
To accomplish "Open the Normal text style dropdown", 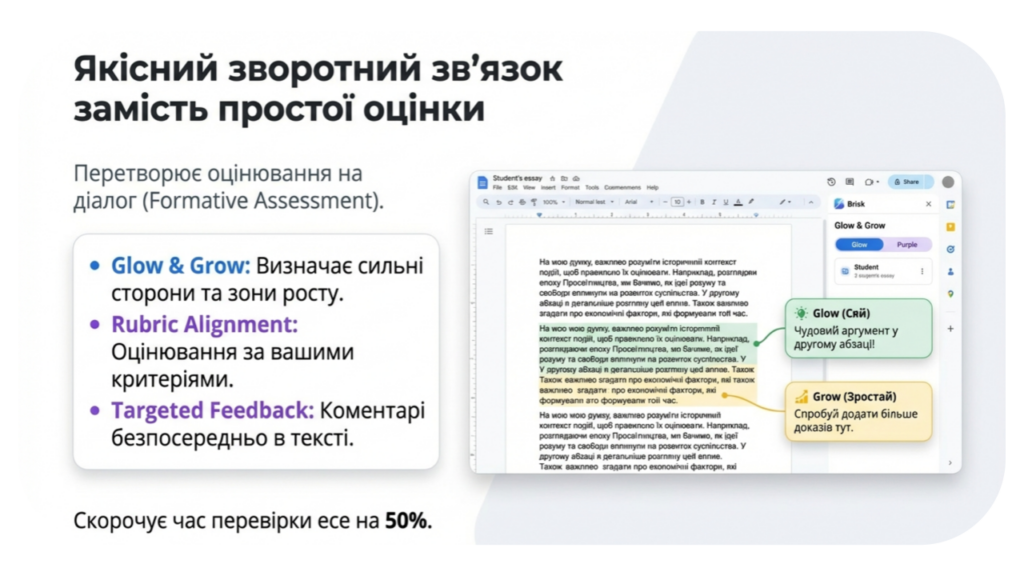I will coord(594,202).
